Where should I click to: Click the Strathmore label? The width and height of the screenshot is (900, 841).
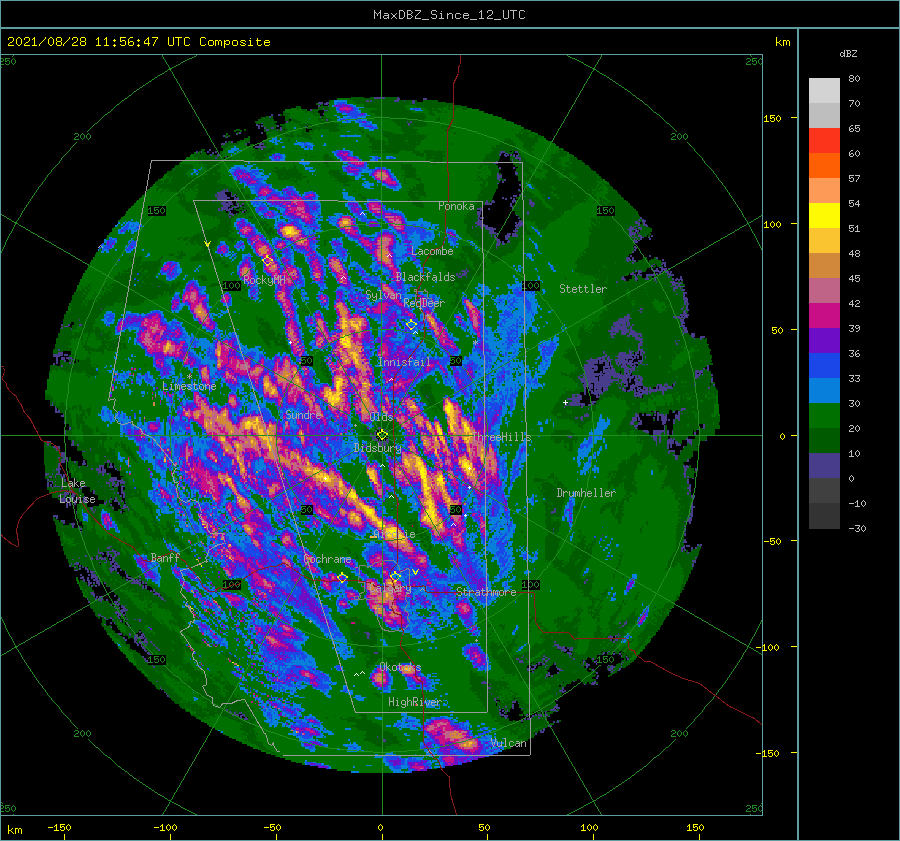(486, 592)
